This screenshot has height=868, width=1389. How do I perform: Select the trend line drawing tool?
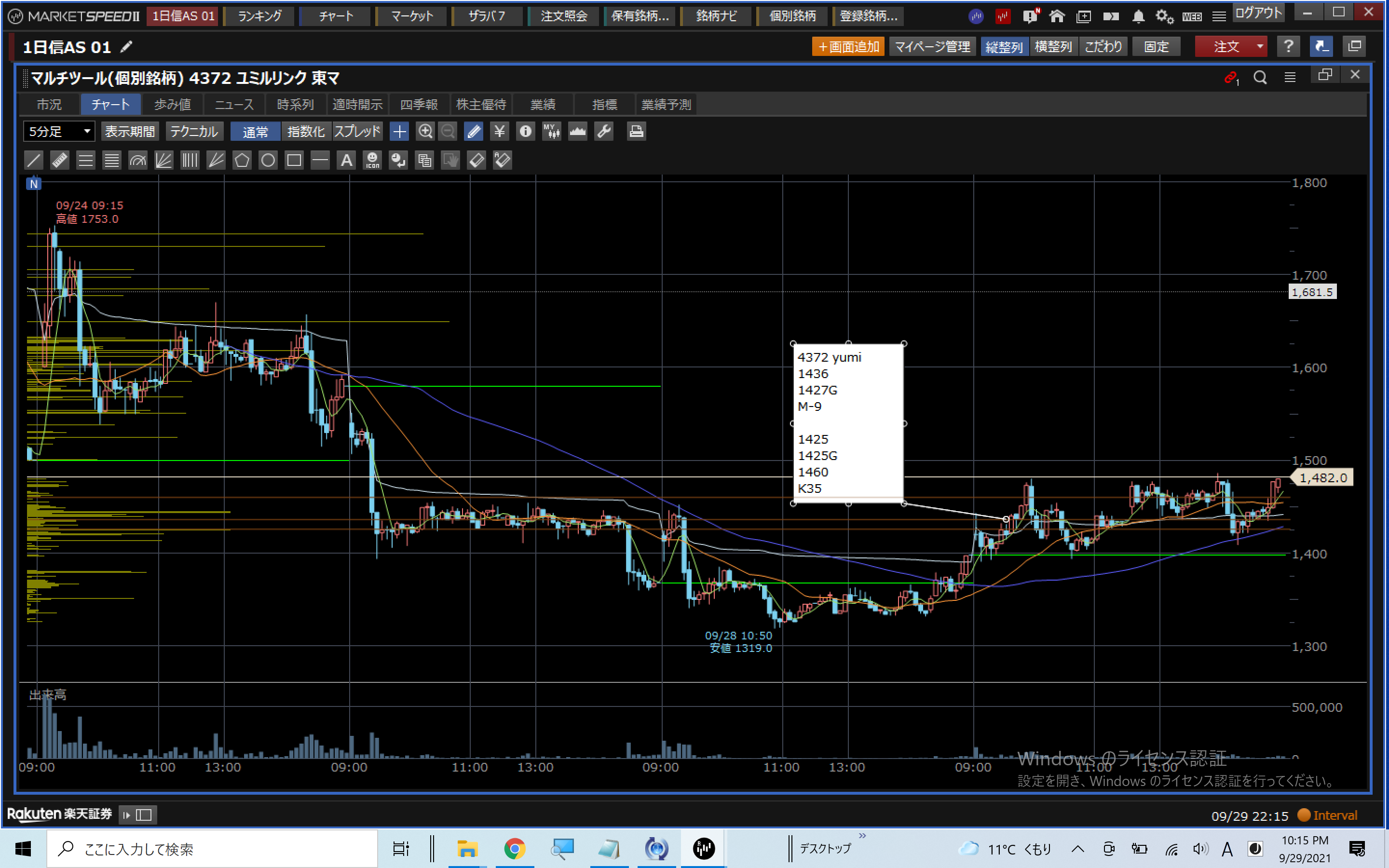click(x=34, y=160)
